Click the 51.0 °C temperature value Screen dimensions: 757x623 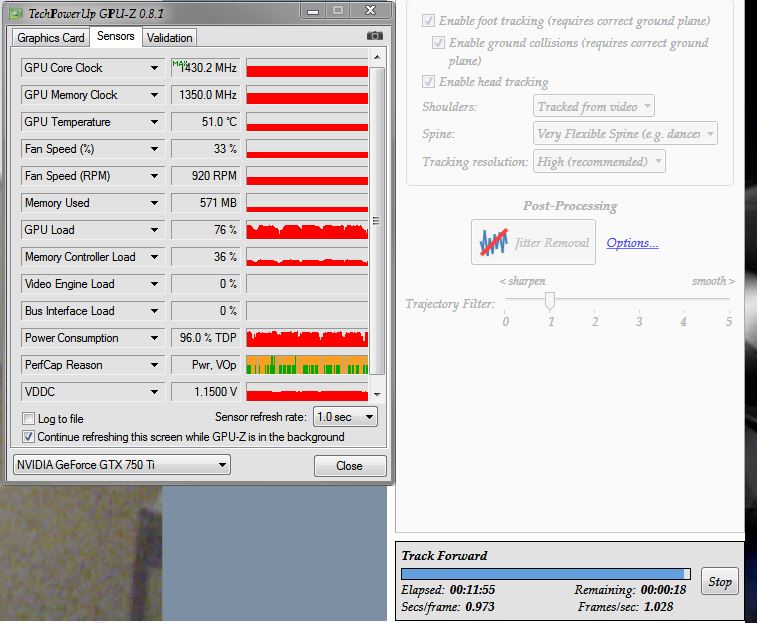205,122
